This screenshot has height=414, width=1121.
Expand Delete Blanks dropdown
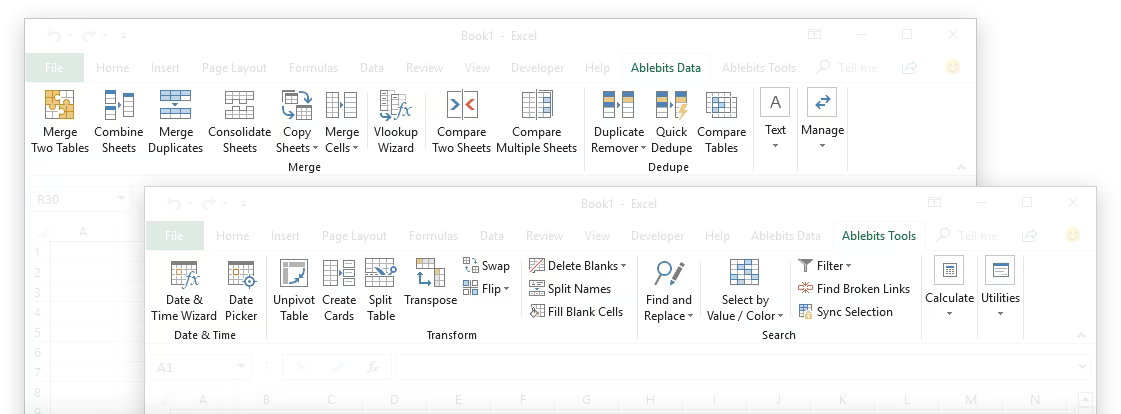pyautogui.click(x=623, y=266)
